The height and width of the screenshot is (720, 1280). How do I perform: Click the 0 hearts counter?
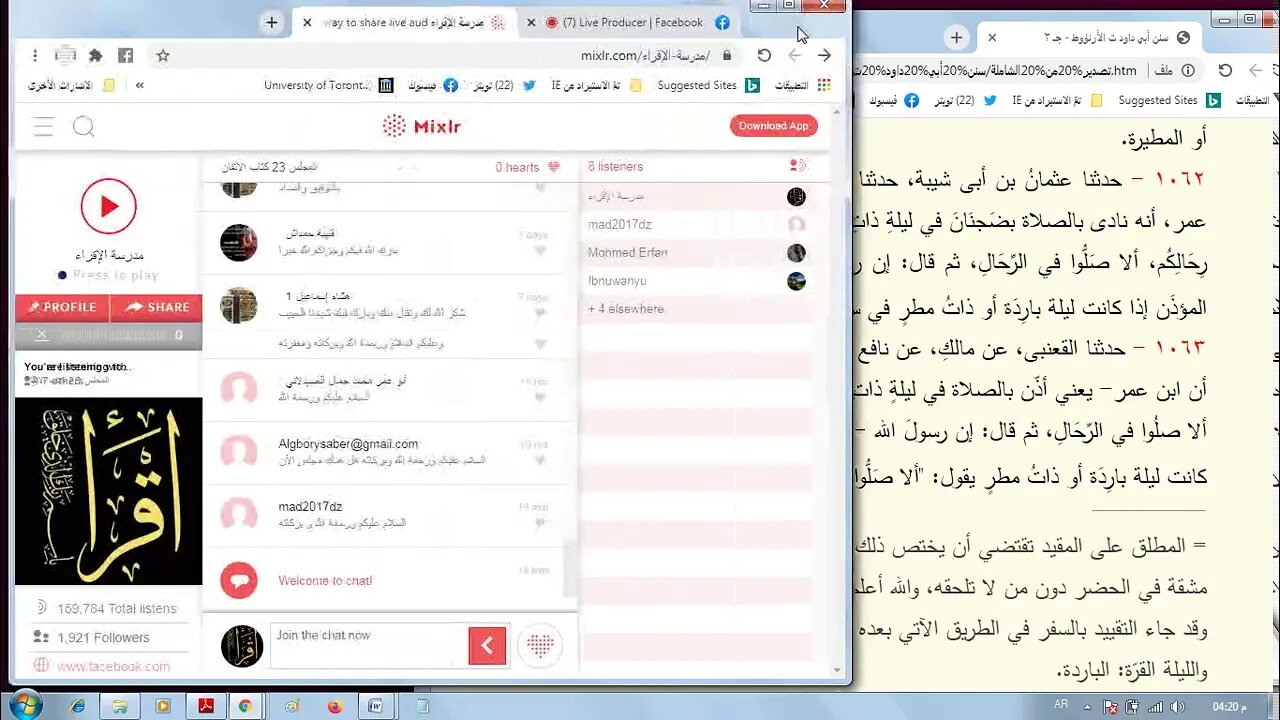(x=527, y=167)
